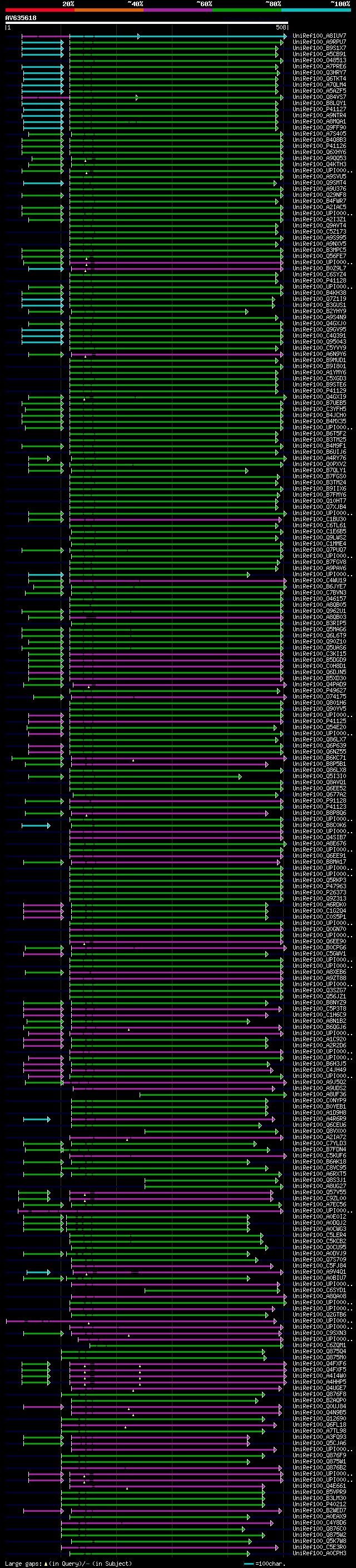Click the UniRef100_C6SYD1 entry
Viewport: 356px width, 1568px height.
tap(319, 1290)
